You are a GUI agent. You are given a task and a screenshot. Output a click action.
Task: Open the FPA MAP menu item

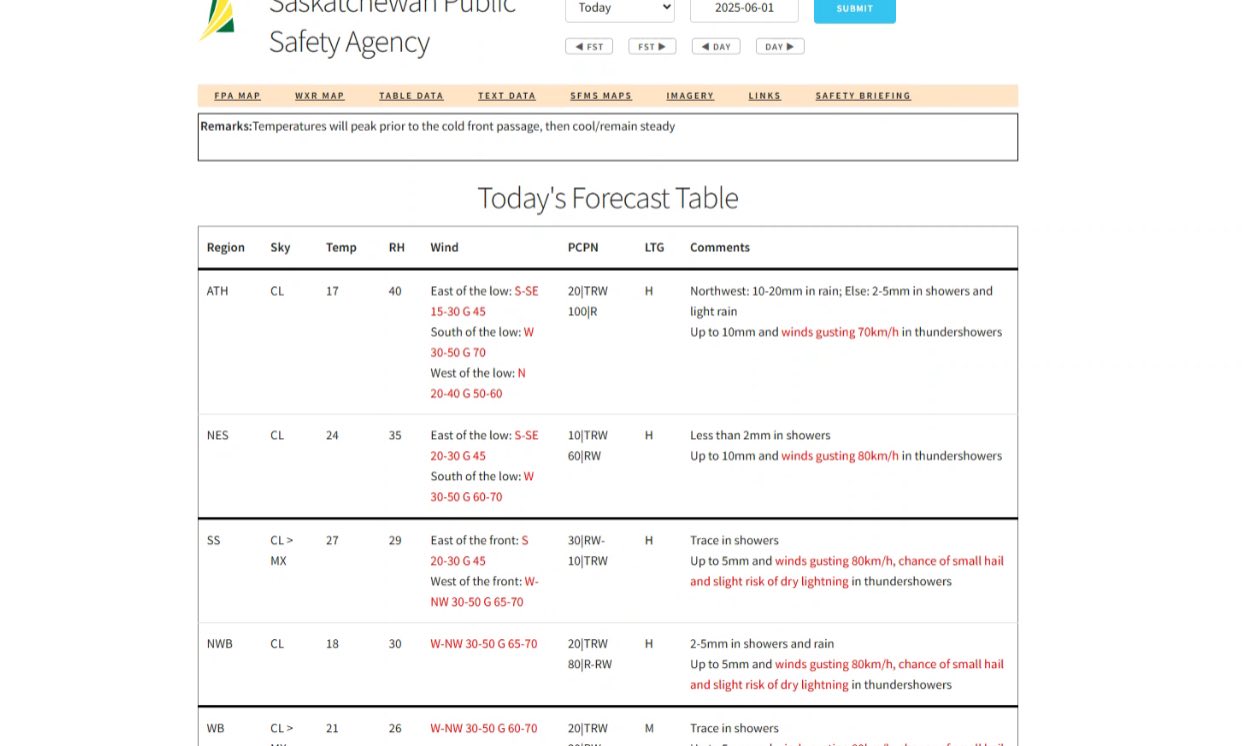[237, 96]
